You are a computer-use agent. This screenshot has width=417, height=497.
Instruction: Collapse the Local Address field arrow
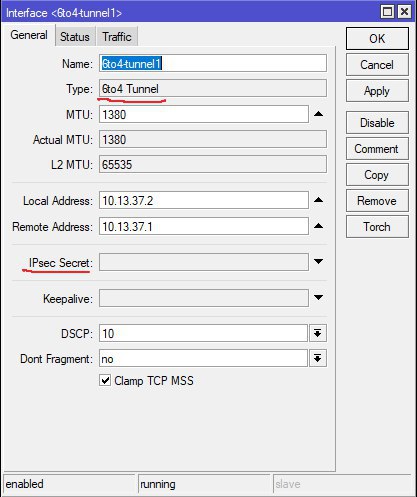319,200
